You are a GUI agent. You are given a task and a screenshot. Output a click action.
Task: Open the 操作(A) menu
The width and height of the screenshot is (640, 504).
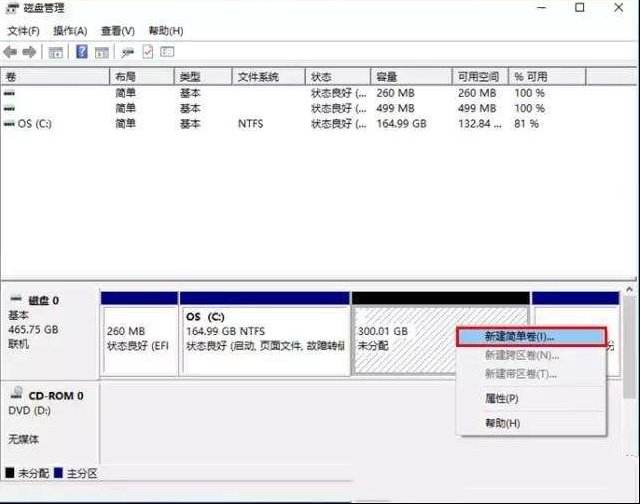[70, 31]
